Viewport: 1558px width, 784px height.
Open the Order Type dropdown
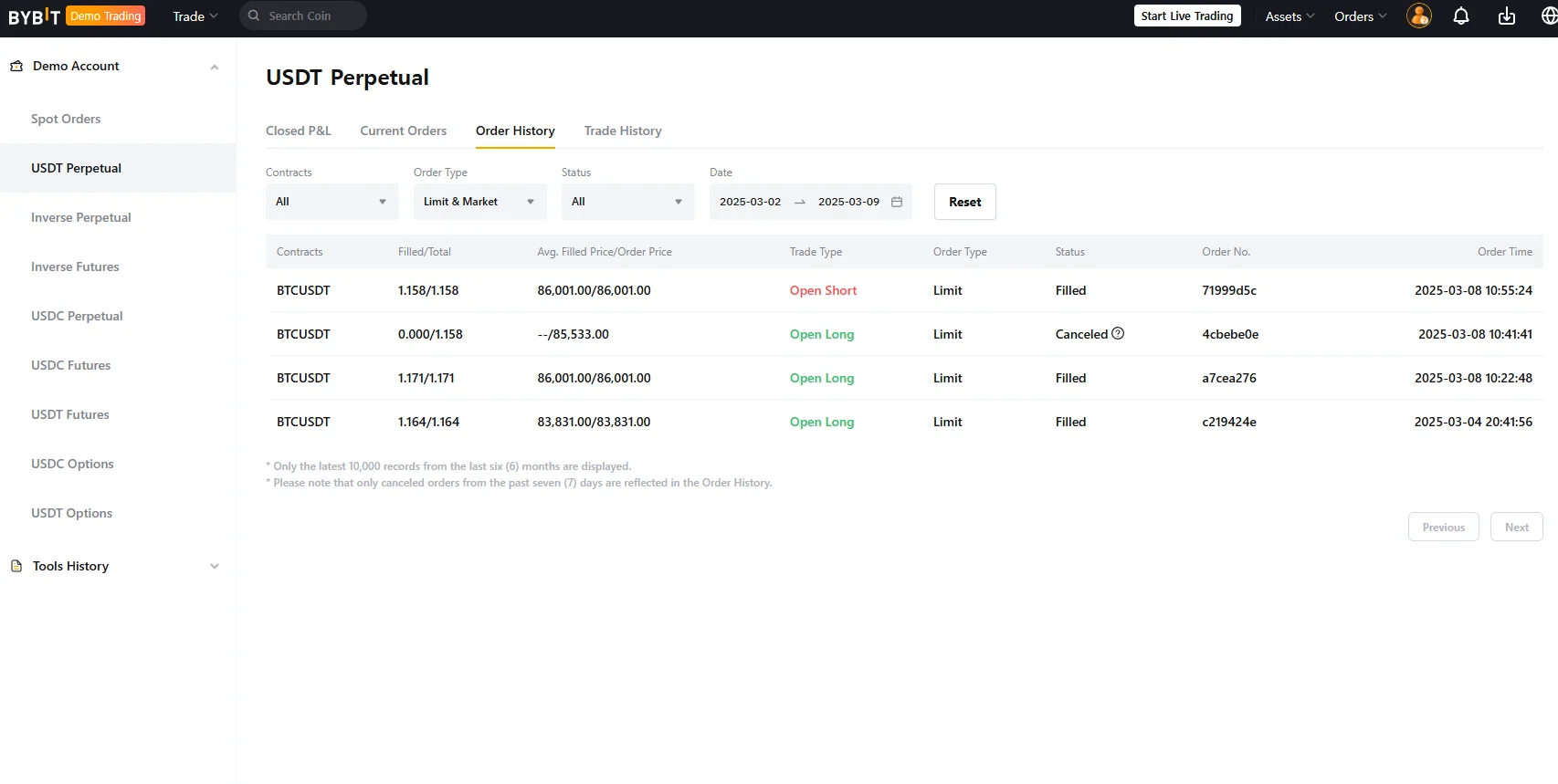[x=479, y=202]
